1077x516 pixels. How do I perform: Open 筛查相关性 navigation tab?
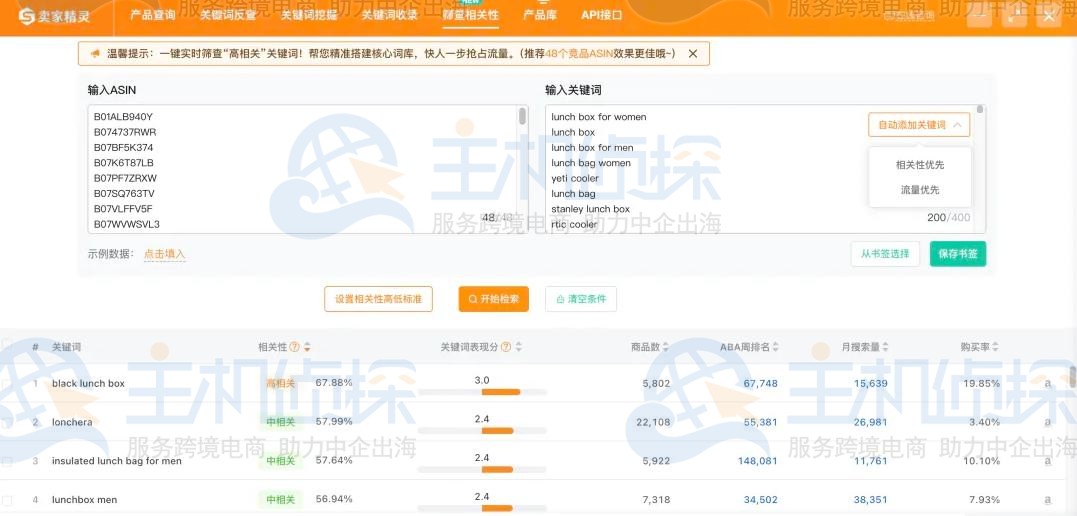pyautogui.click(x=471, y=15)
